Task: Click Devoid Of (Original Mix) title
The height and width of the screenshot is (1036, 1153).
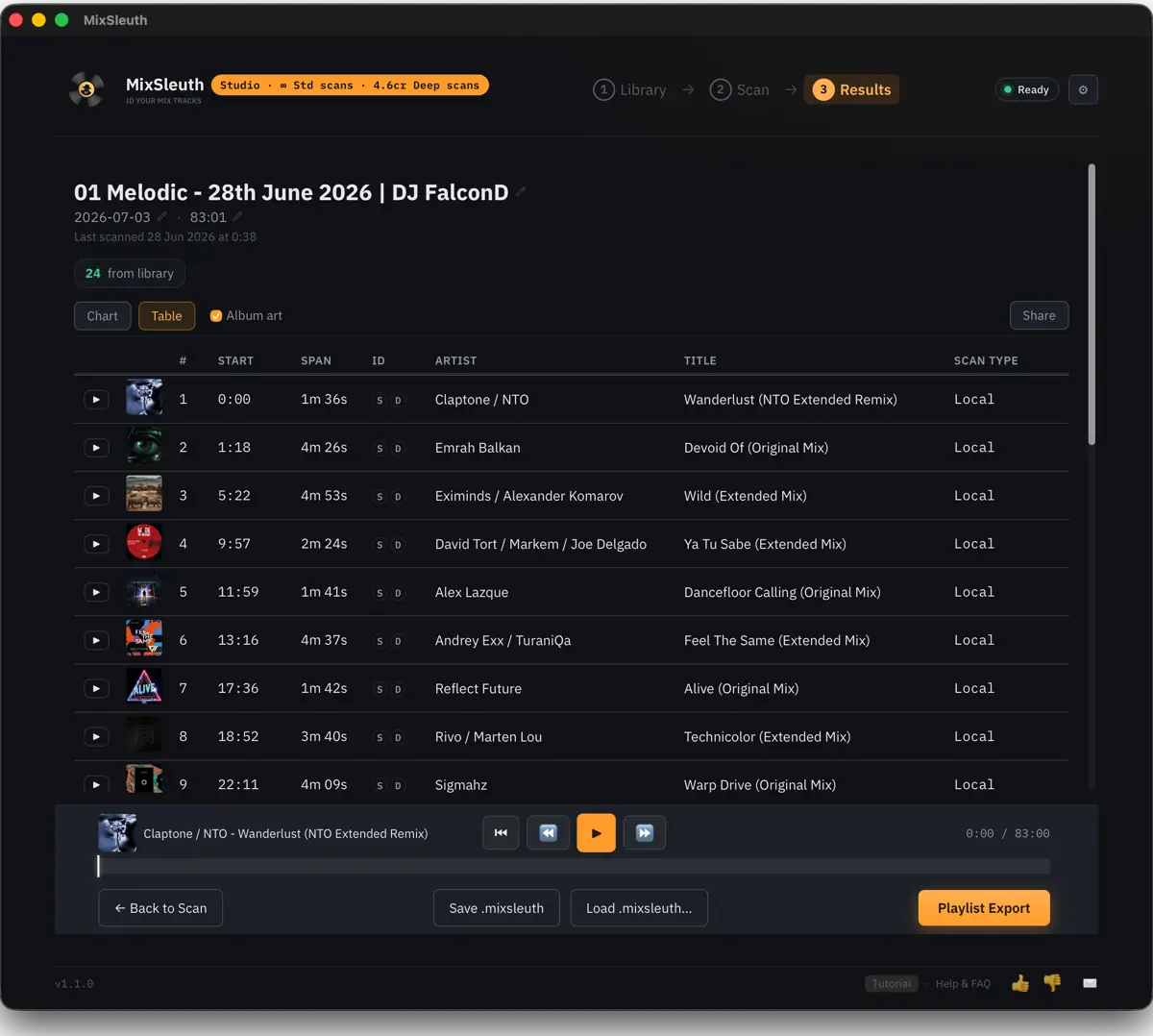Action: 756,448
